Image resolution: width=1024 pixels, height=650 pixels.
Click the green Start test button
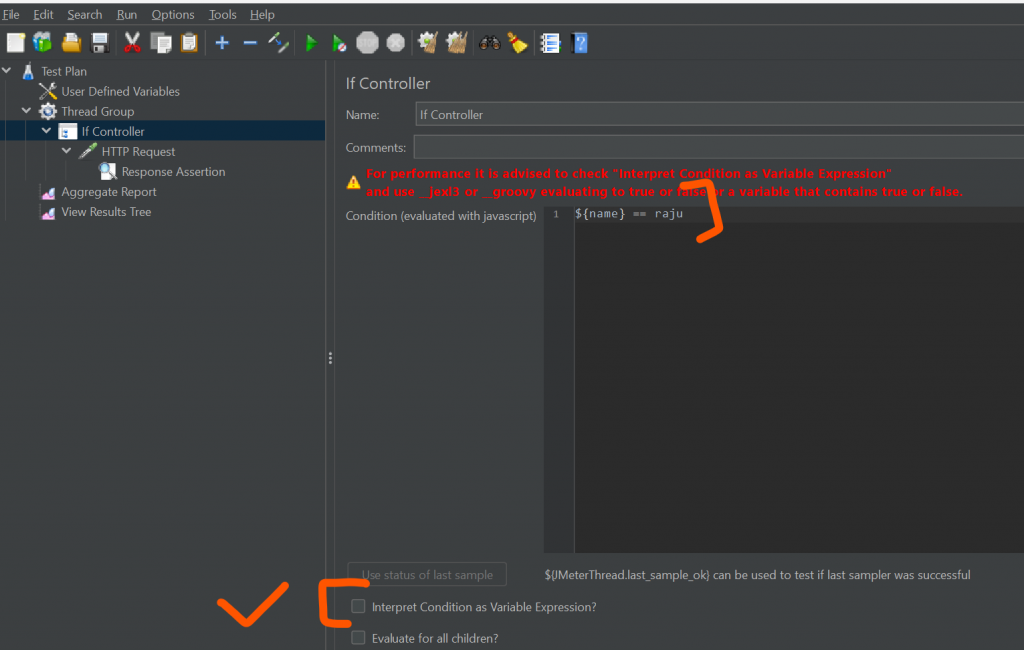[311, 43]
